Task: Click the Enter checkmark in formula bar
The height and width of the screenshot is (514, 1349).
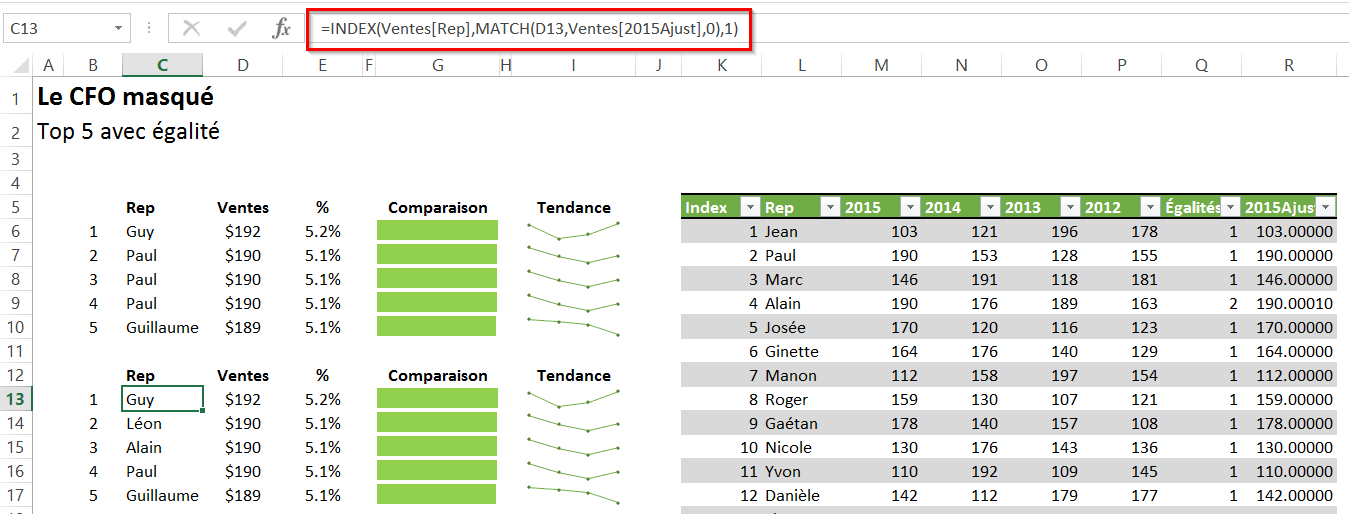Action: point(237,29)
